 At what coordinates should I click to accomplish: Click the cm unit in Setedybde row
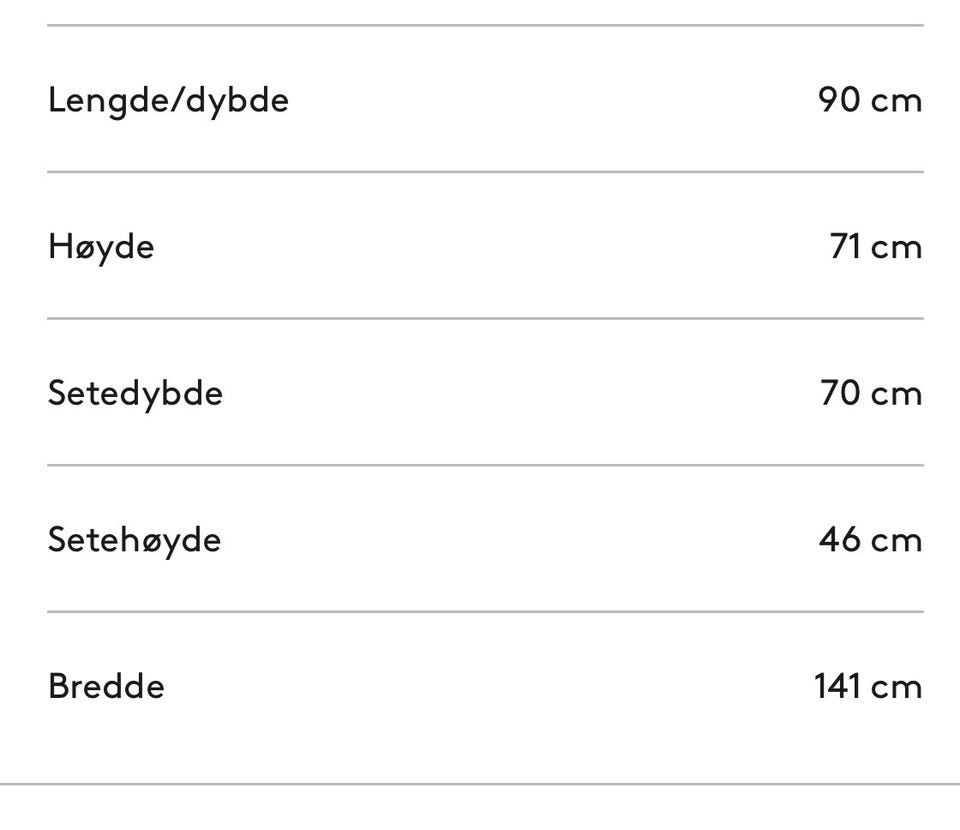pos(896,395)
